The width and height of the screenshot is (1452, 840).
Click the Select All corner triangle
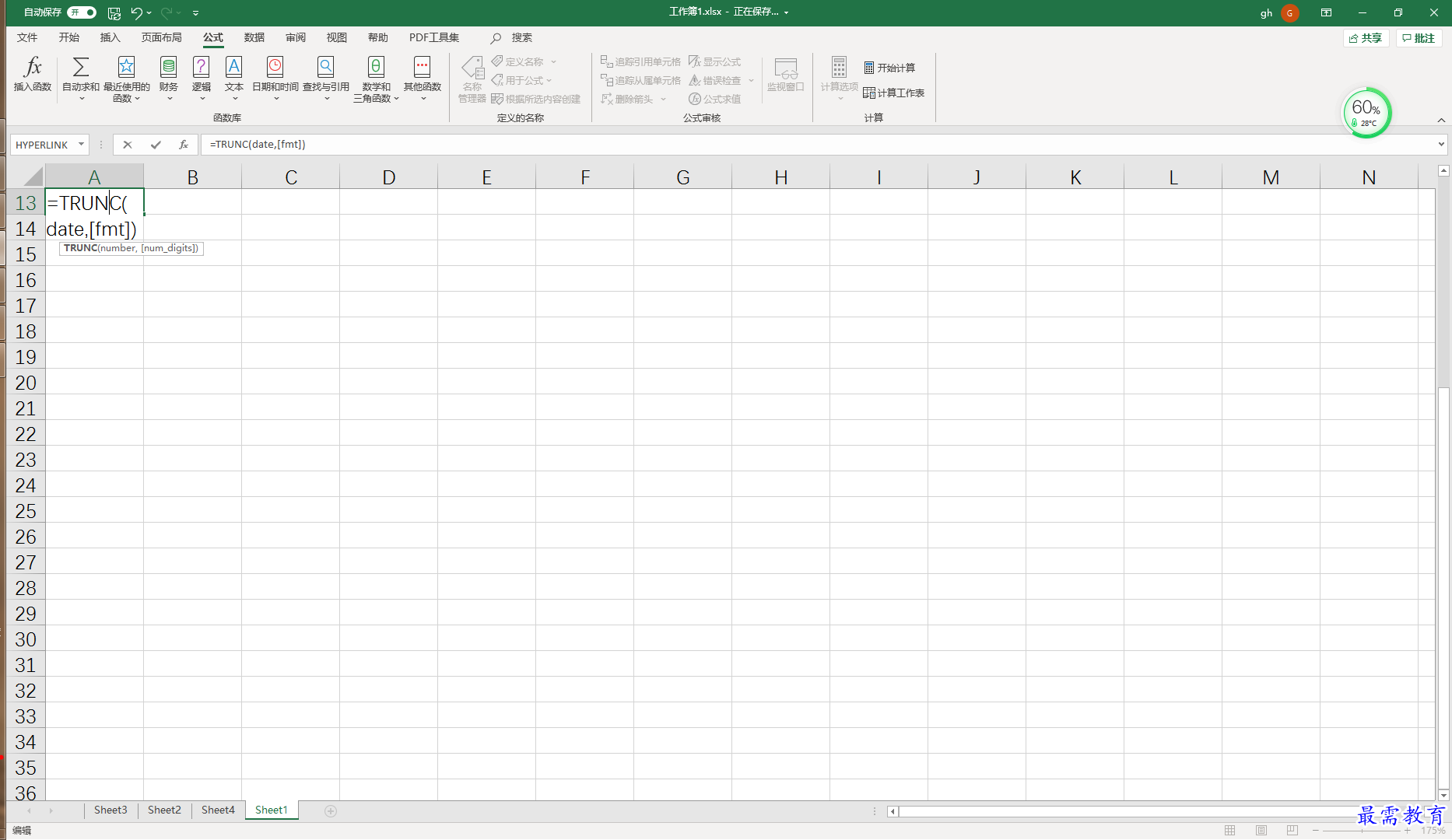point(32,177)
